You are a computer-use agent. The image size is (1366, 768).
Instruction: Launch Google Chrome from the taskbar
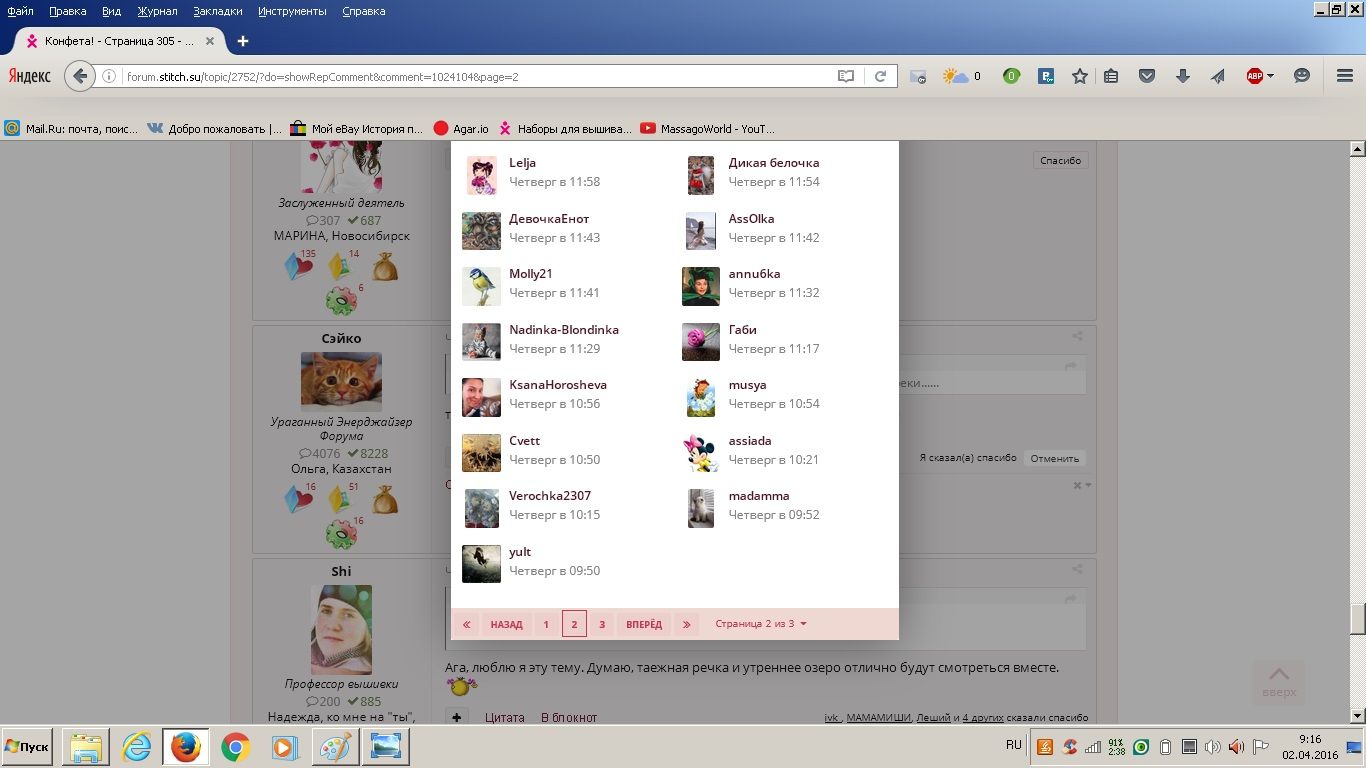(235, 747)
